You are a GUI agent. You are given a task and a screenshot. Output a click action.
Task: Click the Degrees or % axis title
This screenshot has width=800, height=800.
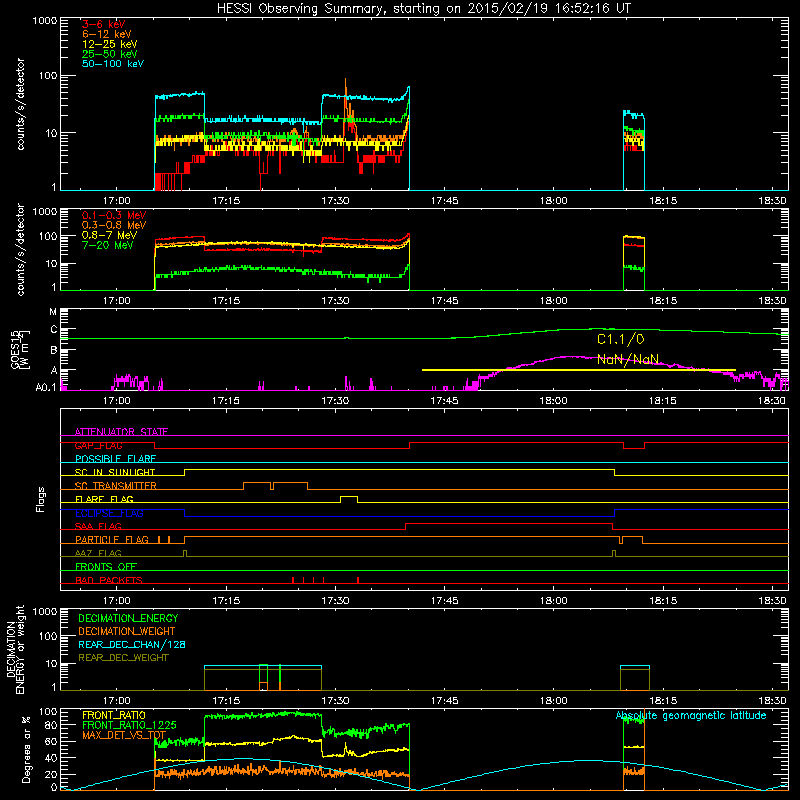click(26, 749)
